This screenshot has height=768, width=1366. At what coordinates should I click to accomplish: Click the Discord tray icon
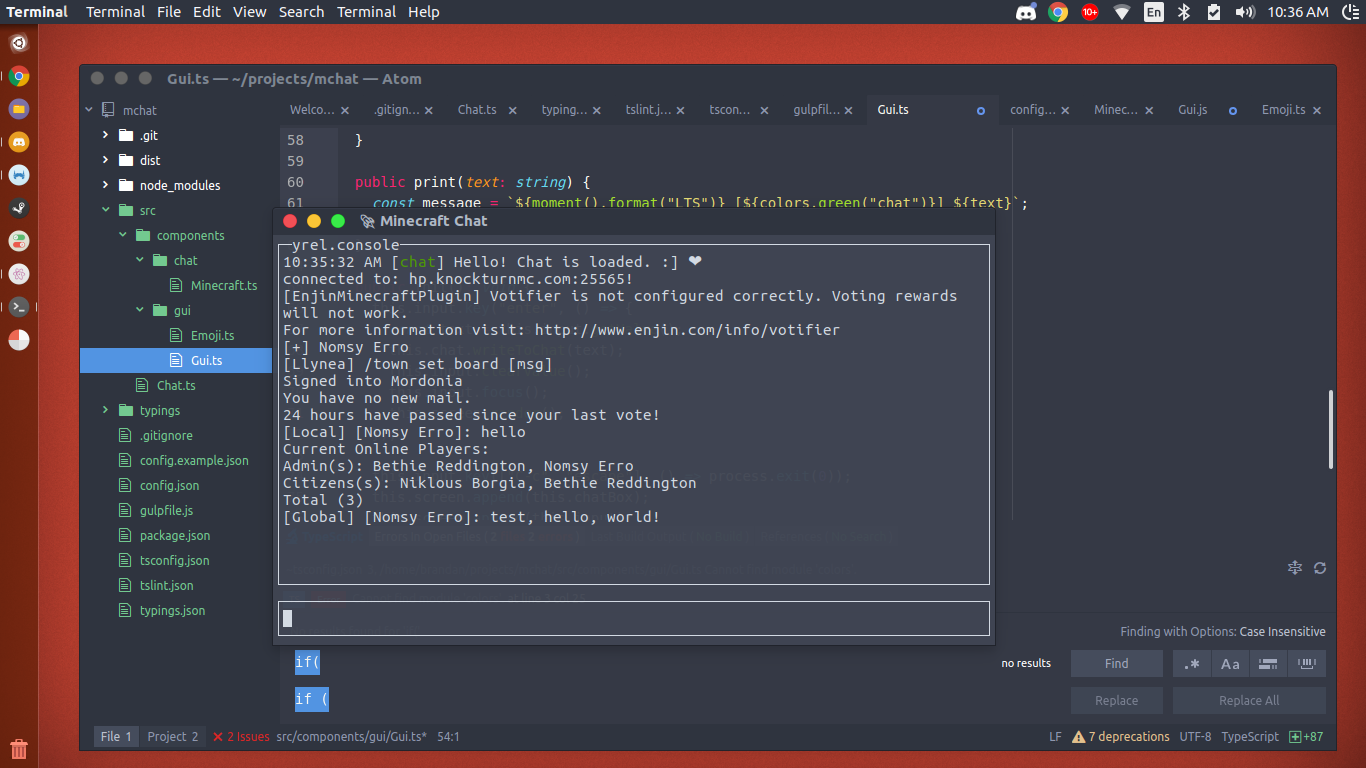point(1026,12)
